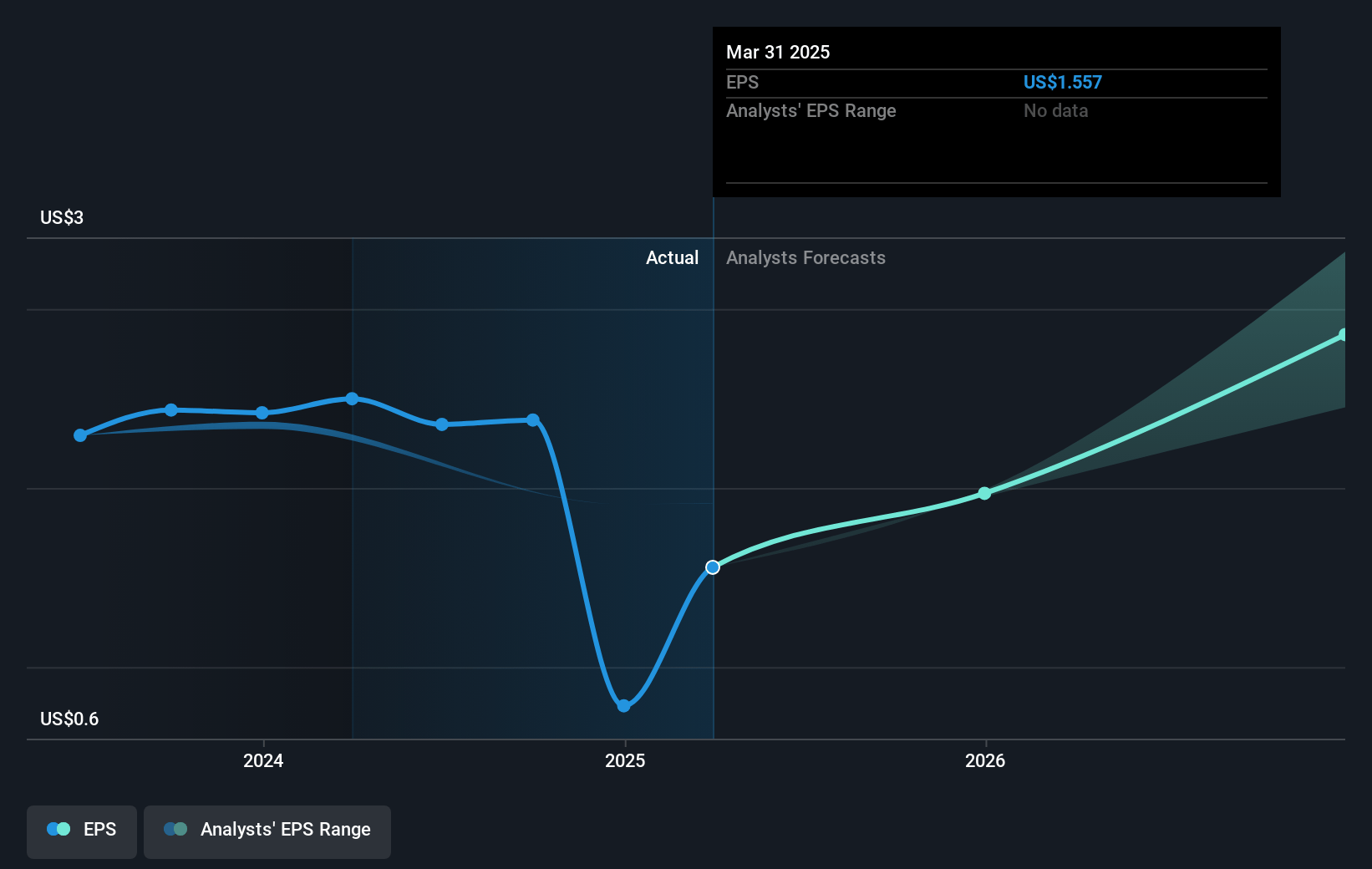Toggle the EPS legend button
The image size is (1372, 869).
[x=82, y=831]
